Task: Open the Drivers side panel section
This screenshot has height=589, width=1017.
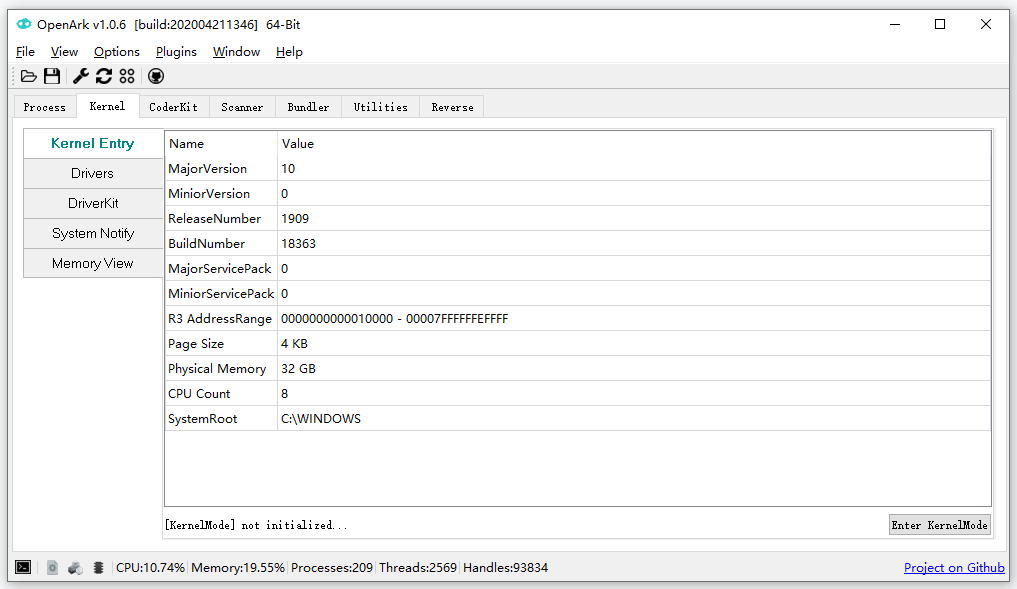Action: point(93,173)
